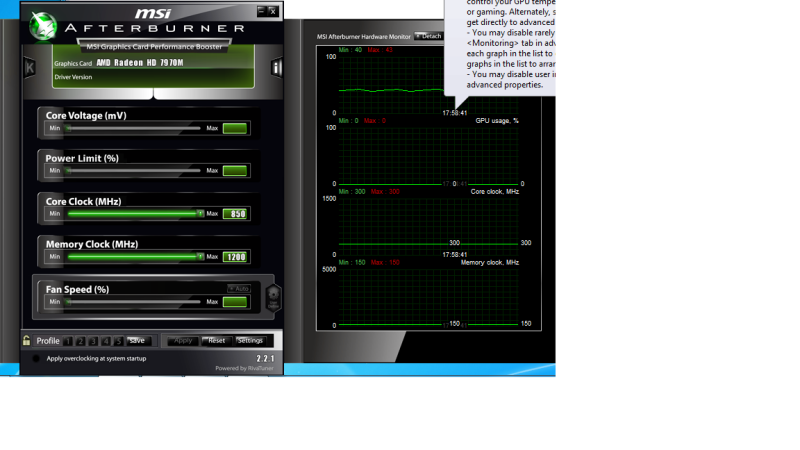The height and width of the screenshot is (450, 800).
Task: Toggle Auto fan speed
Action: tap(239, 289)
